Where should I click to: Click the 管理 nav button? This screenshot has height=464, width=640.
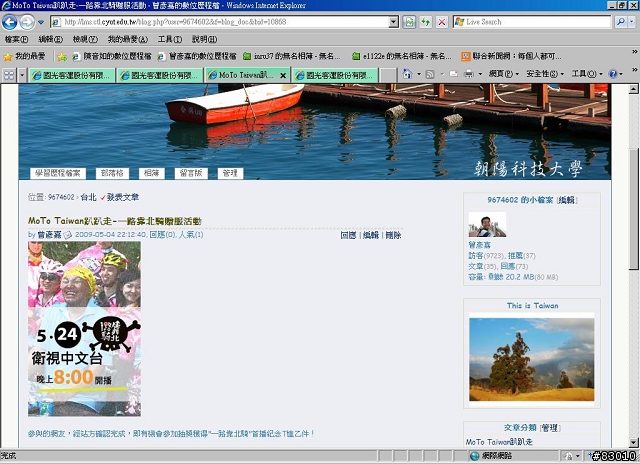230,173
